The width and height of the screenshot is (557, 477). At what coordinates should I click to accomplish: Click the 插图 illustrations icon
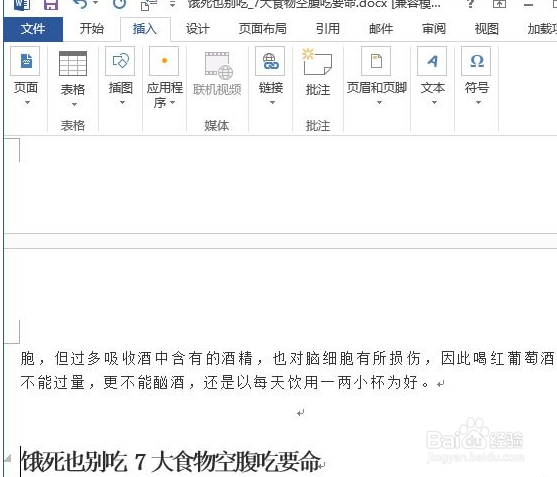coord(120,61)
